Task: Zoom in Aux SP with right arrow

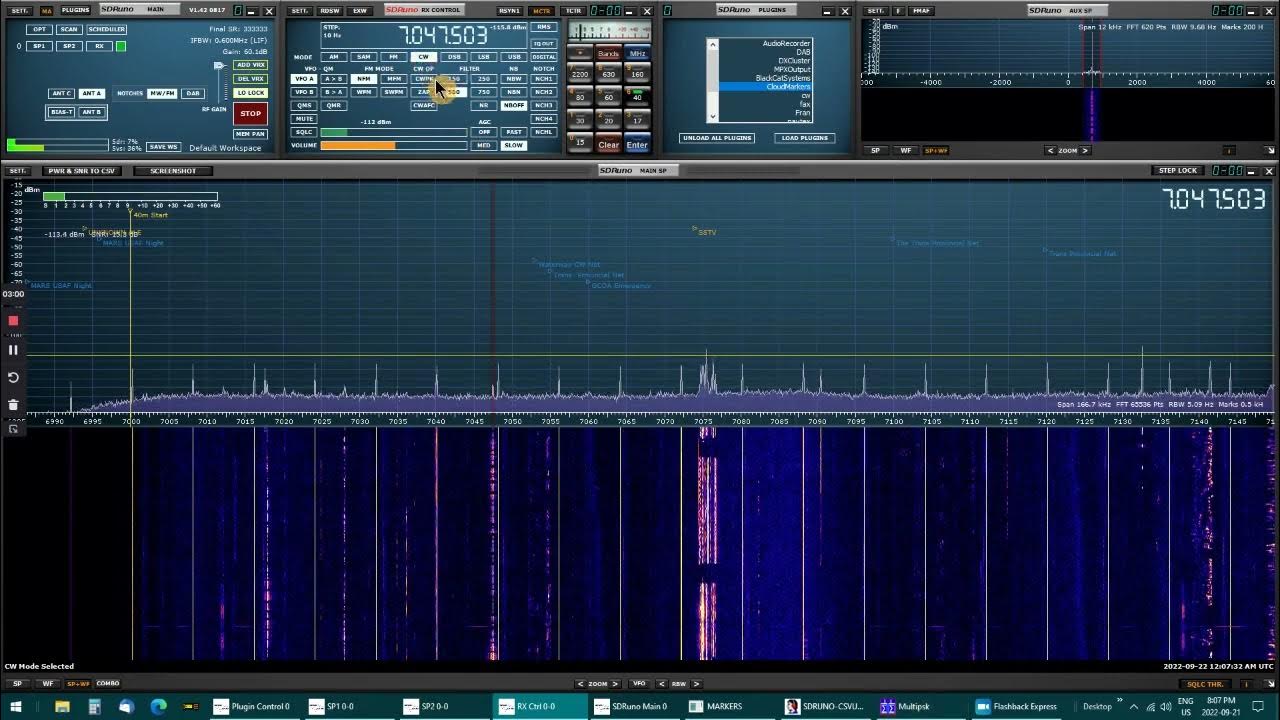Action: (1086, 151)
